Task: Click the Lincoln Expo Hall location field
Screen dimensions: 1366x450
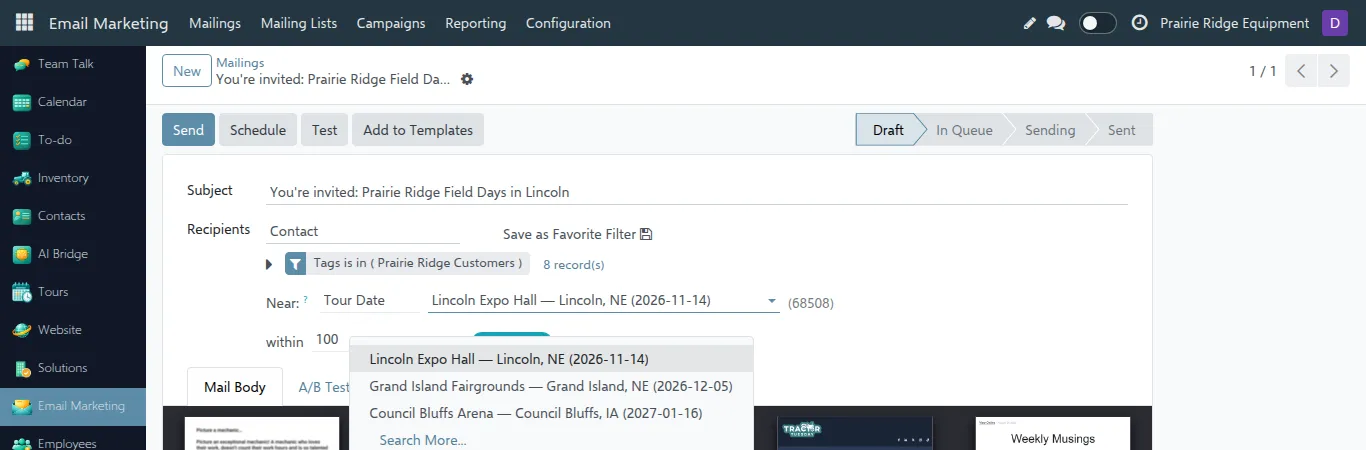Action: pos(604,300)
